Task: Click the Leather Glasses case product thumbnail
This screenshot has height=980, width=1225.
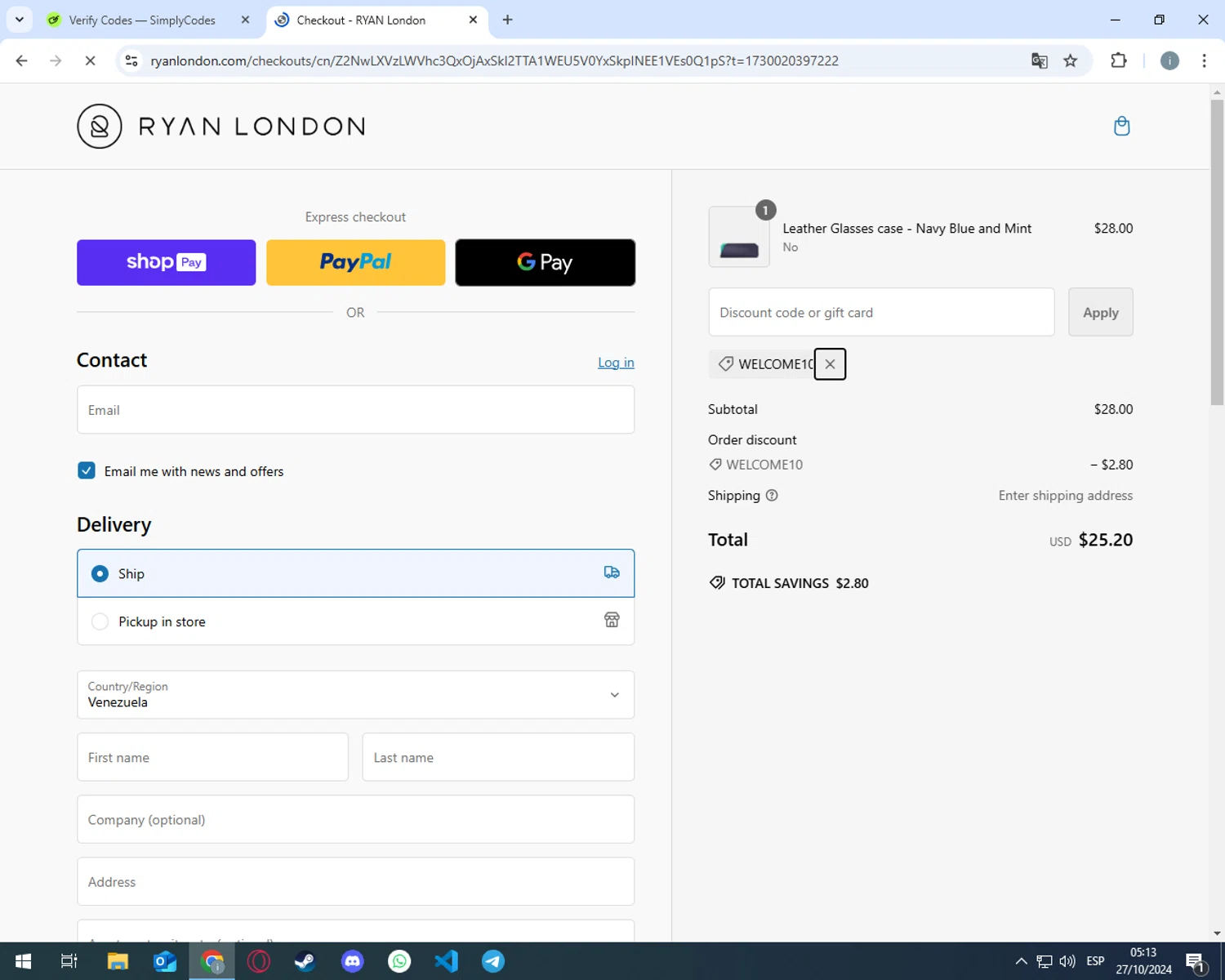Action: 739,237
